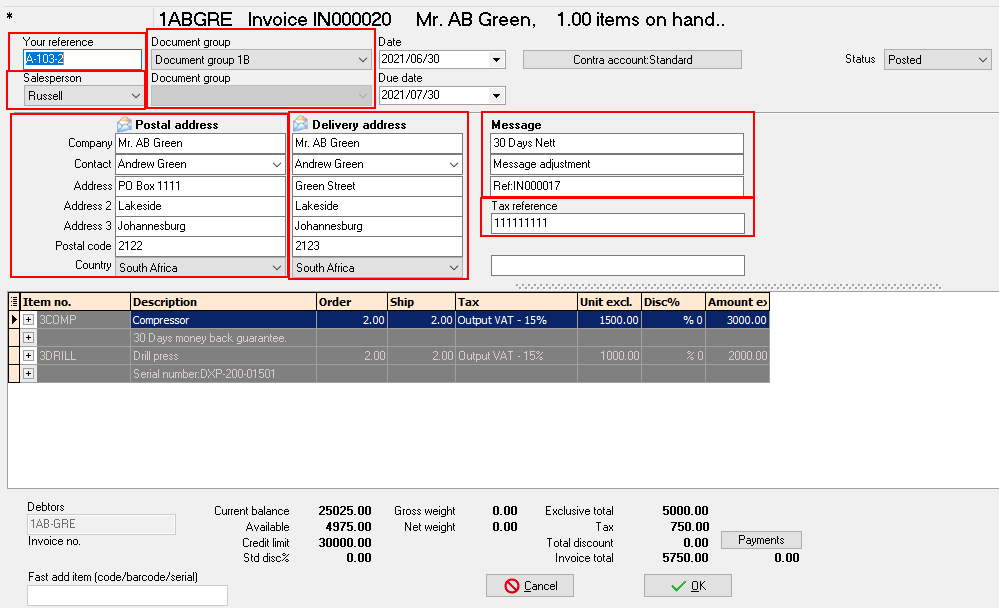This screenshot has width=999, height=608.
Task: Cancel the invoice editing
Action: coord(531,585)
